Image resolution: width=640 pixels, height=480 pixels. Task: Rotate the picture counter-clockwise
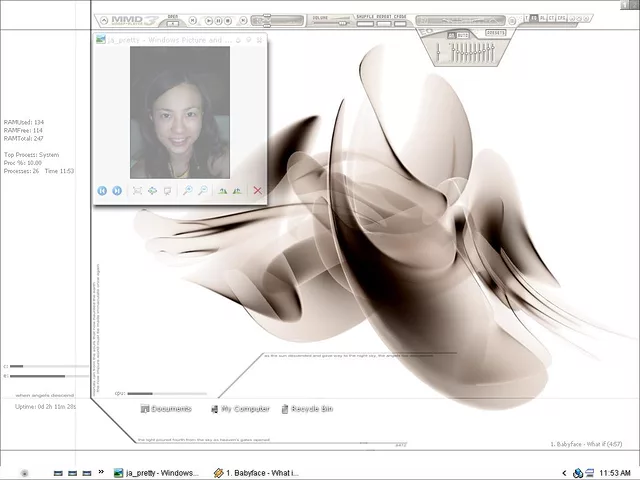pyautogui.click(x=237, y=190)
